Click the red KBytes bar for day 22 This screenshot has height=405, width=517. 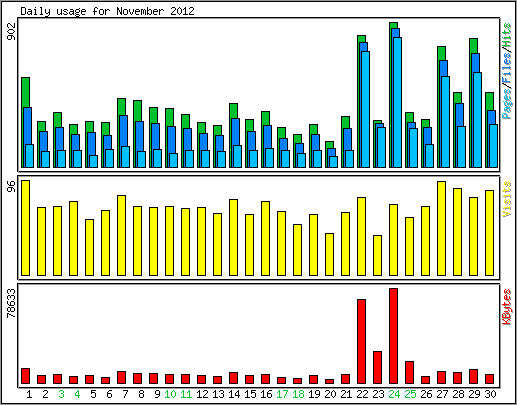pyautogui.click(x=361, y=341)
